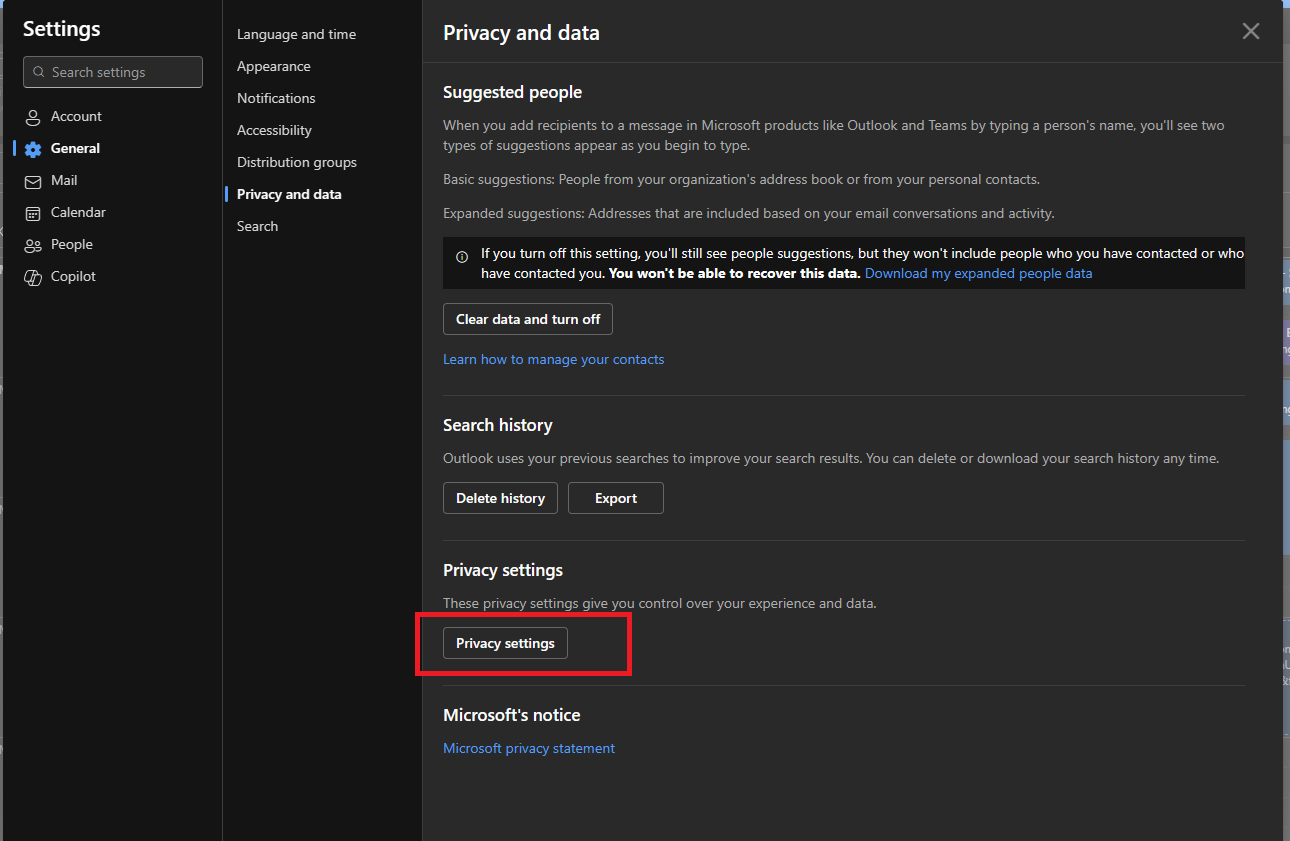Open Mail settings via the envelope icon

33,180
